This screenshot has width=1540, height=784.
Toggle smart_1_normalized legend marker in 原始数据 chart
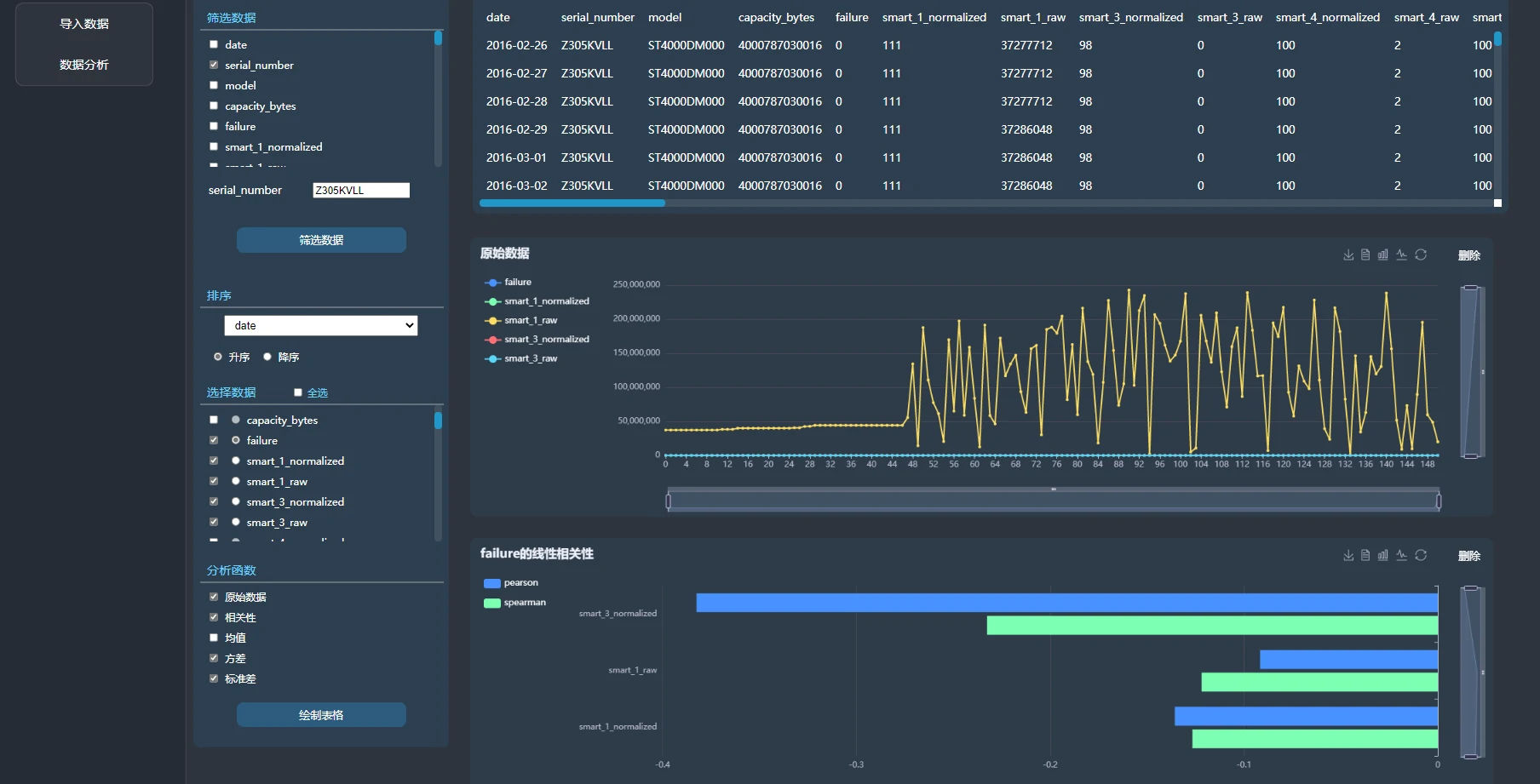click(492, 301)
